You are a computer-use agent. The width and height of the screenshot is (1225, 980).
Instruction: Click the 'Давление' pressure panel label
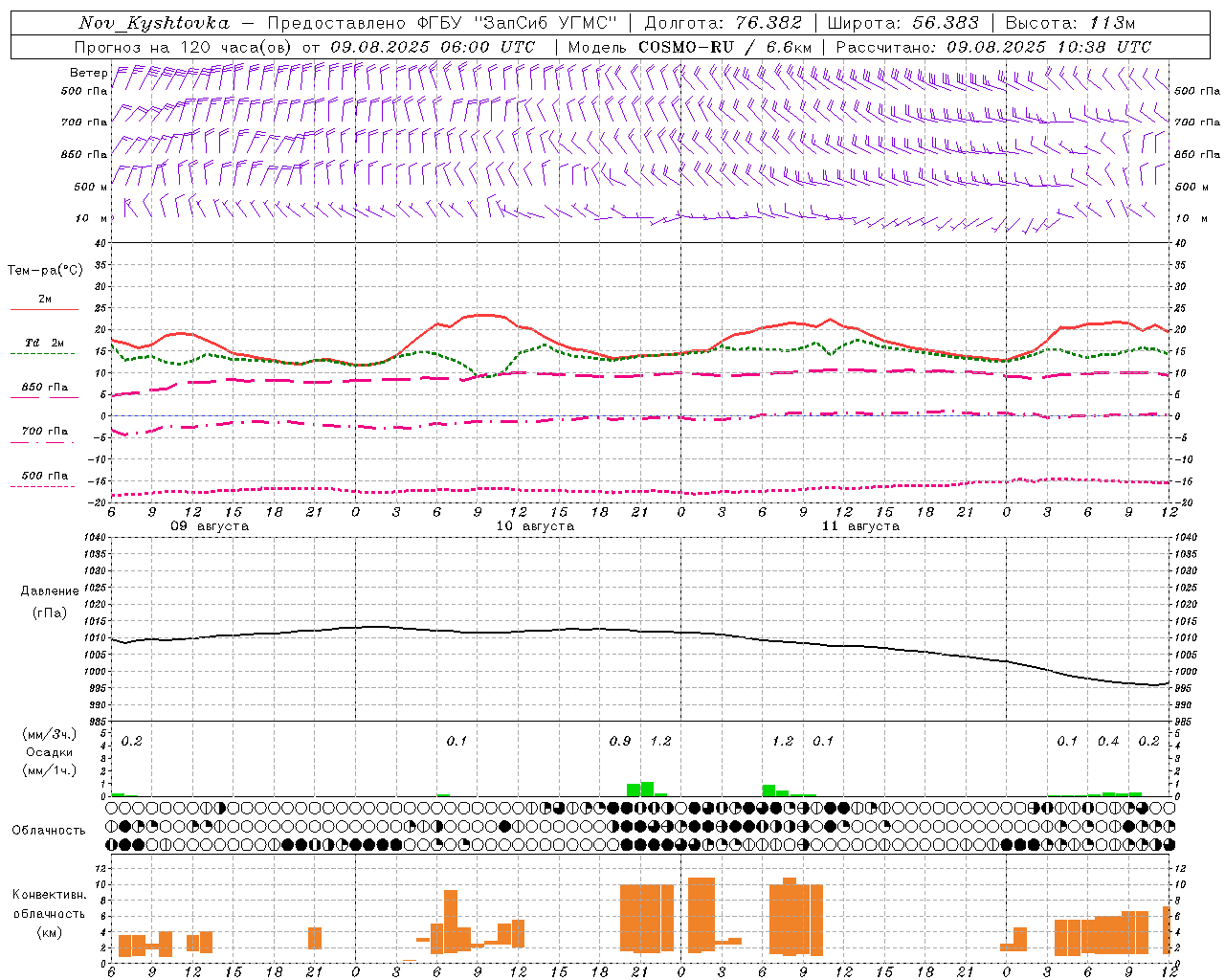pos(50,591)
